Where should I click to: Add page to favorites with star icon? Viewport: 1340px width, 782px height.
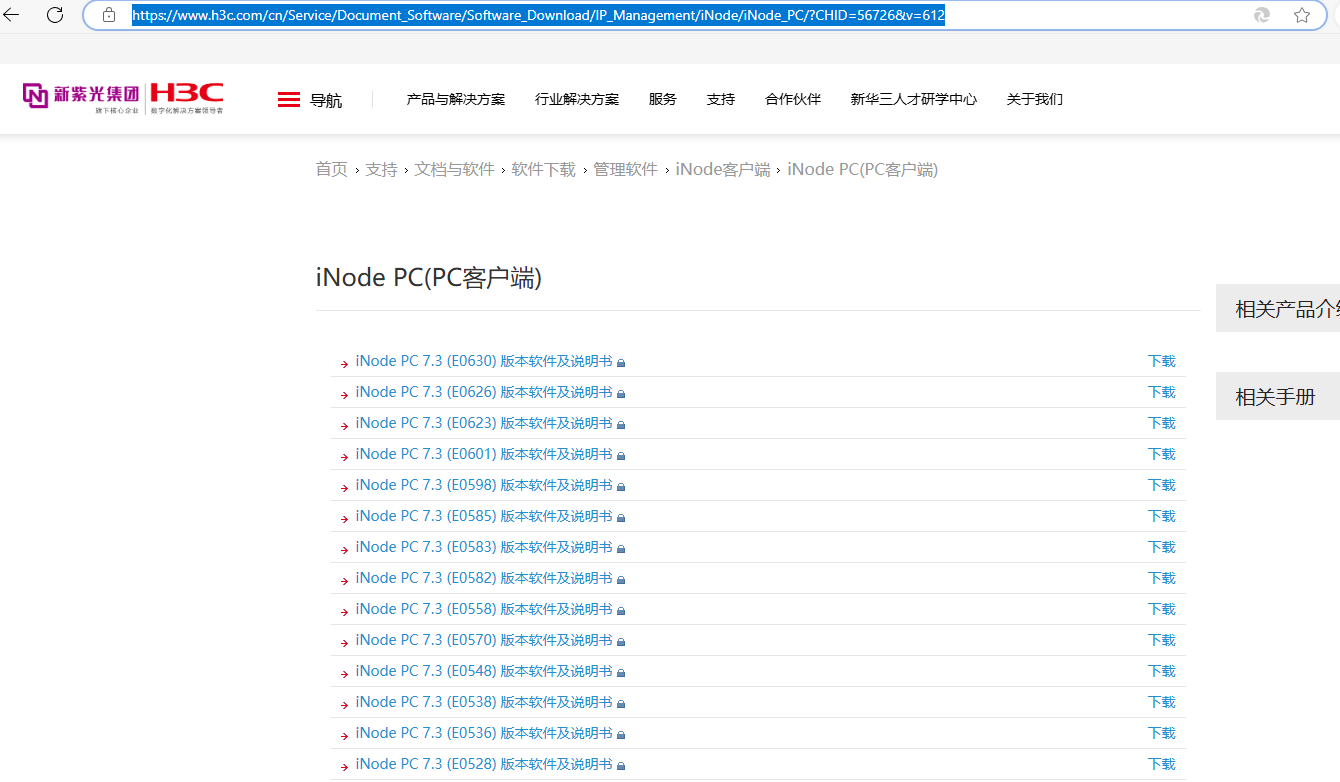point(1301,15)
